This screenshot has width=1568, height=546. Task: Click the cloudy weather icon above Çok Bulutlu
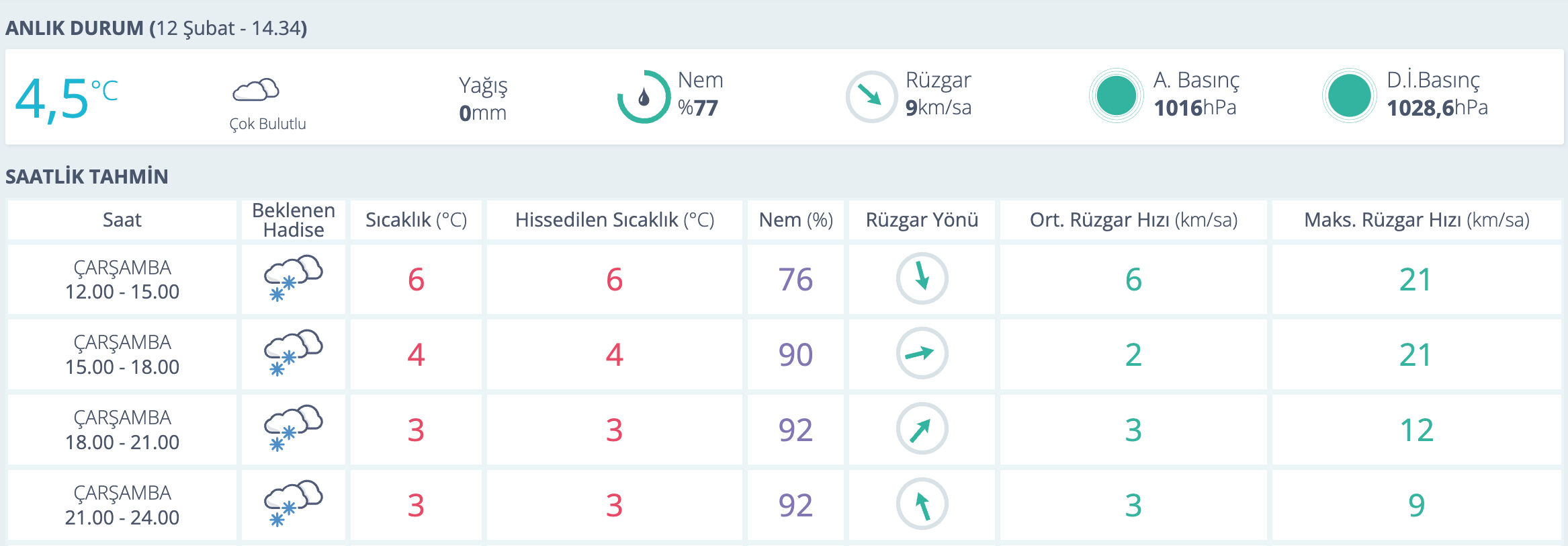point(255,90)
